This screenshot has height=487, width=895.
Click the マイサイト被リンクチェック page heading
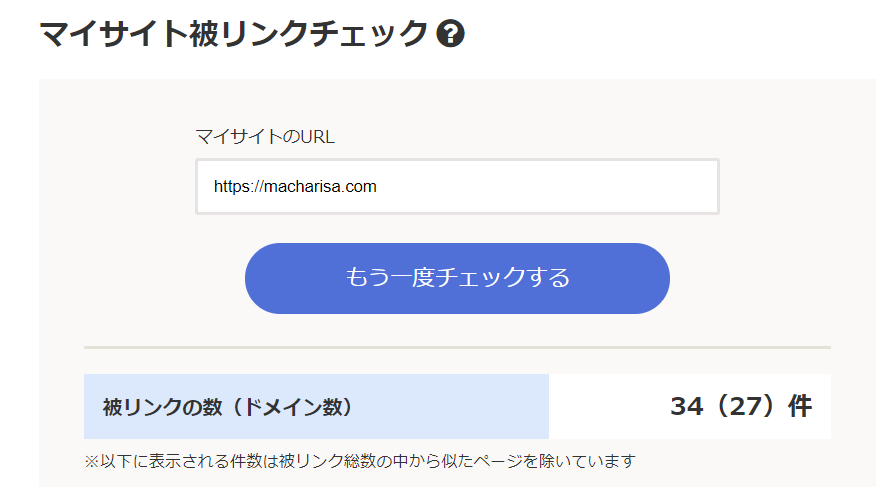tap(234, 34)
